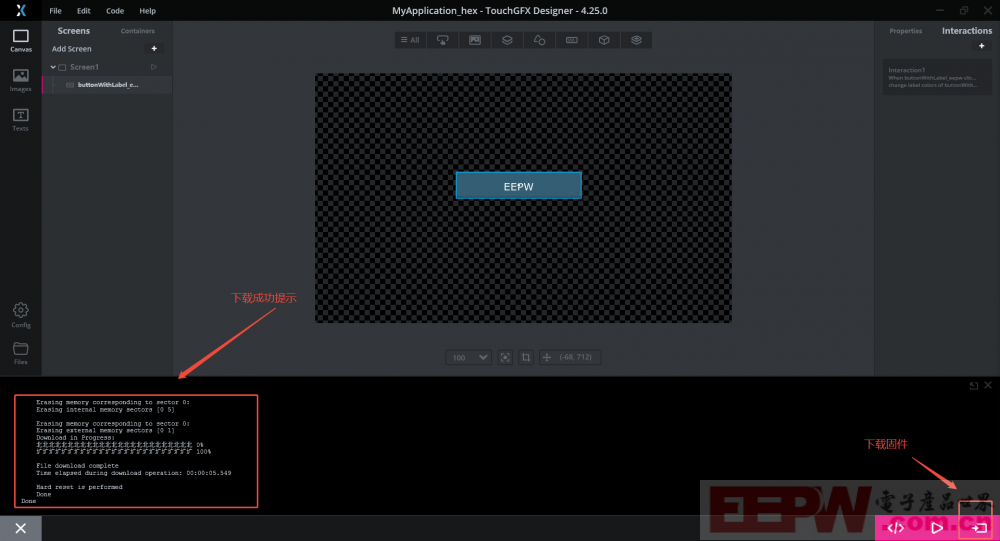Run Target to download firmware
The height and width of the screenshot is (541, 1000).
tap(979, 528)
